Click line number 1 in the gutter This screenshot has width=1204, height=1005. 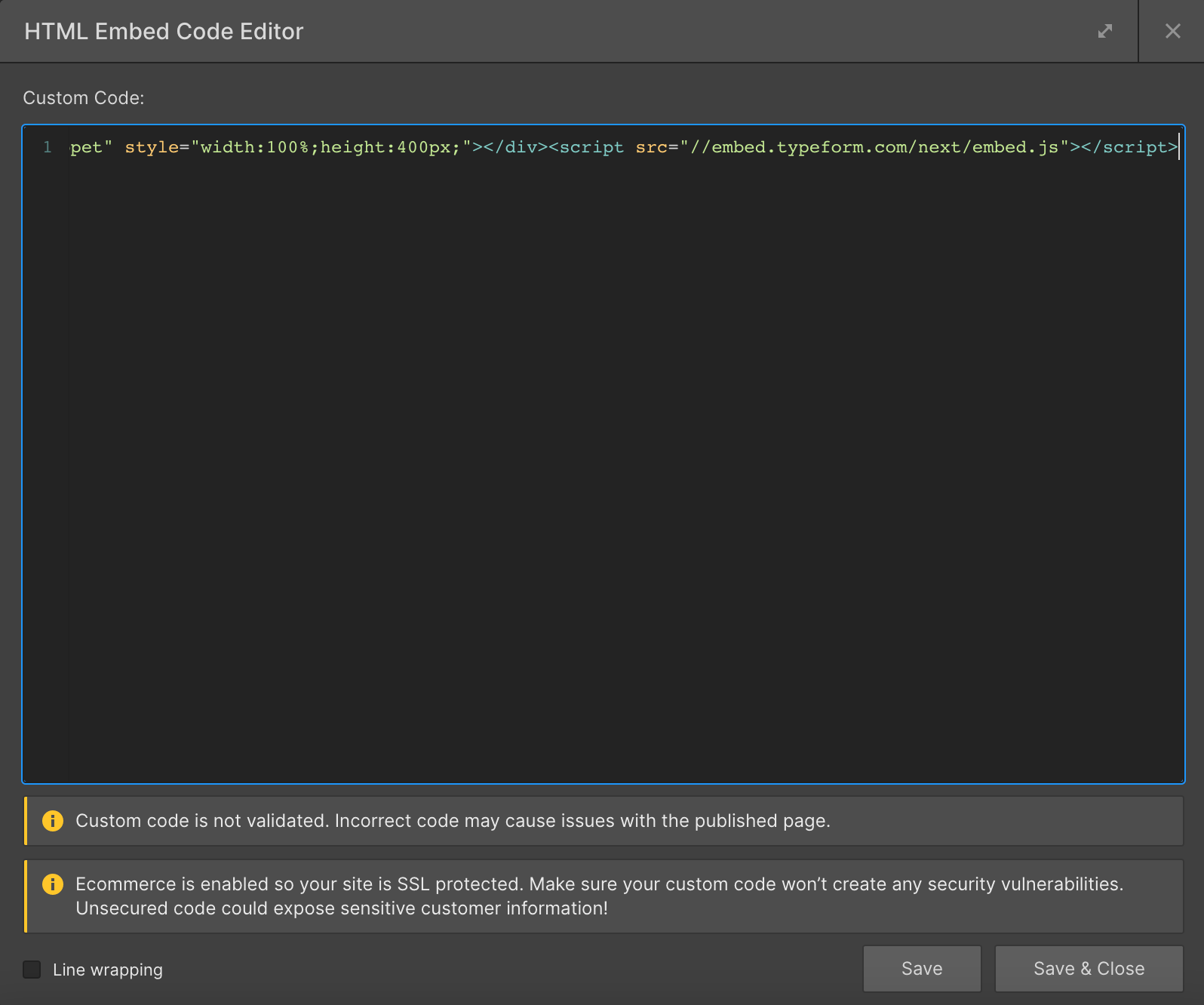[x=48, y=147]
